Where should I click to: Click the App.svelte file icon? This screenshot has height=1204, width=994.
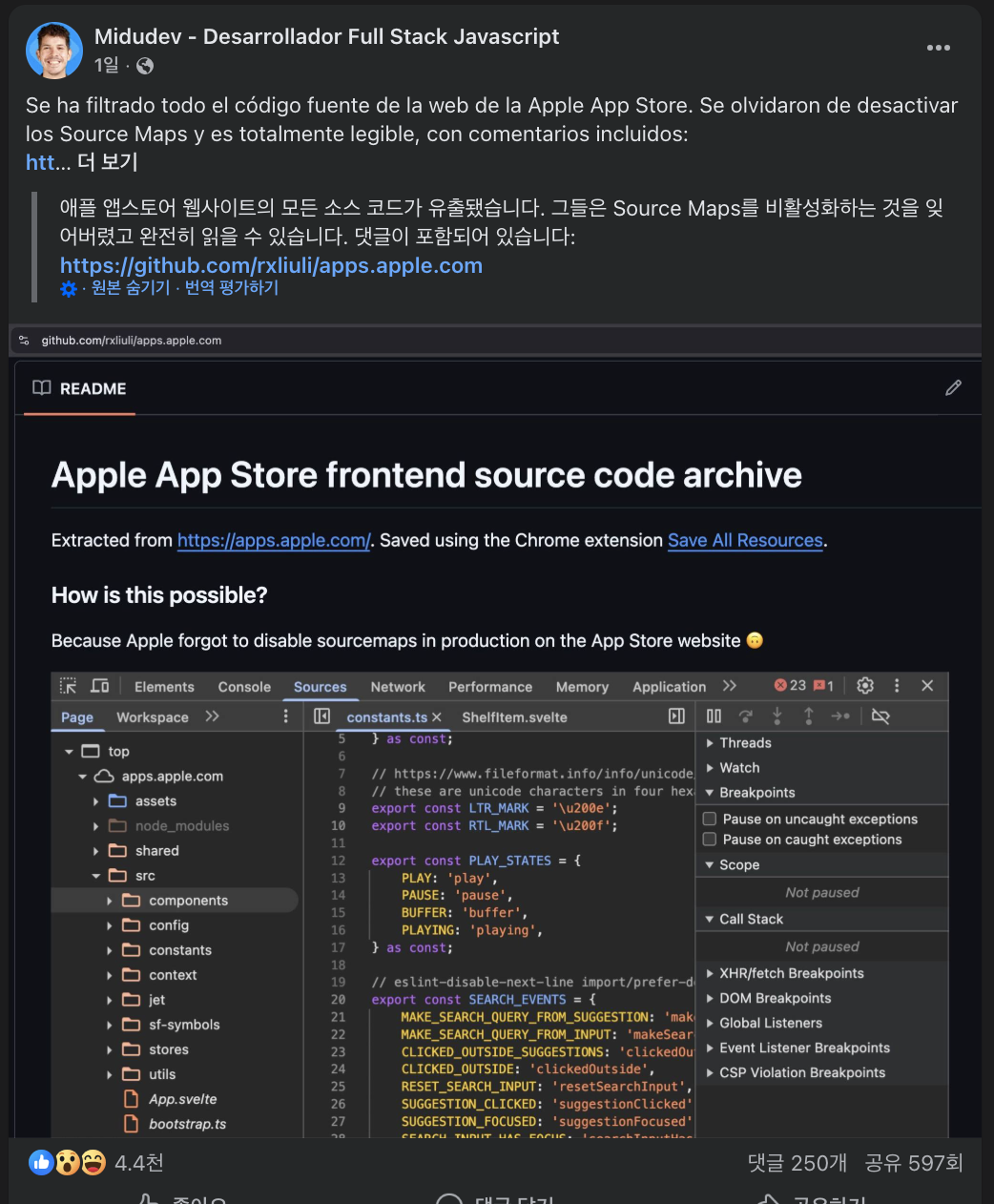click(x=132, y=1099)
